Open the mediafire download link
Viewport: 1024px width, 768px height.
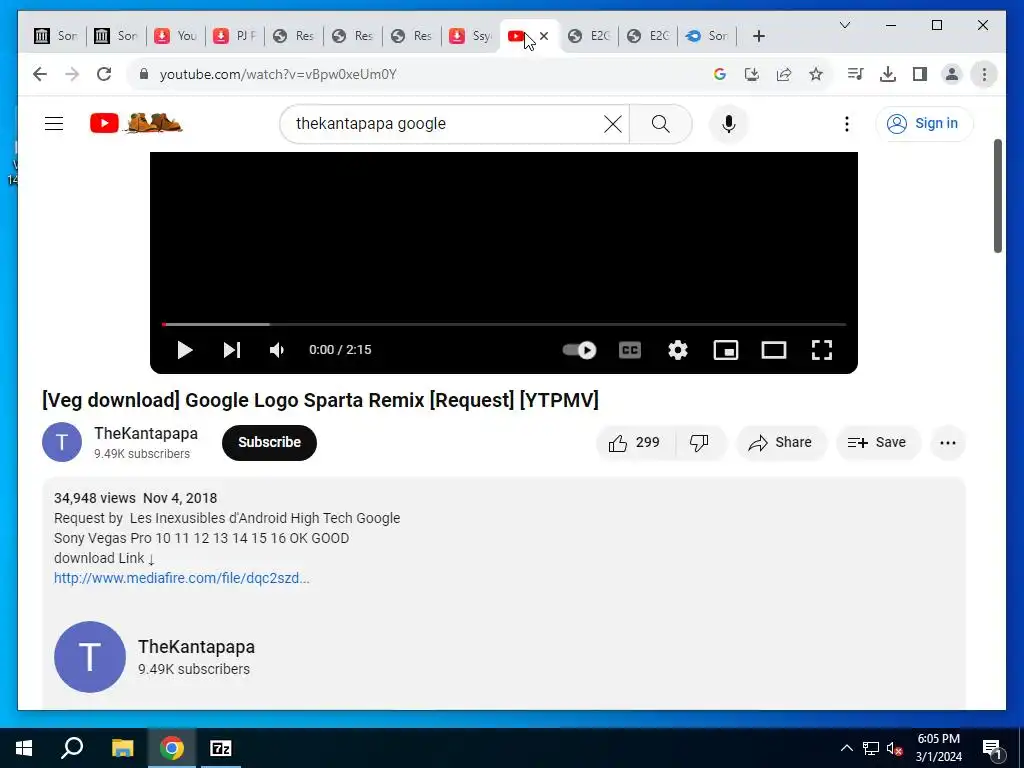182,578
